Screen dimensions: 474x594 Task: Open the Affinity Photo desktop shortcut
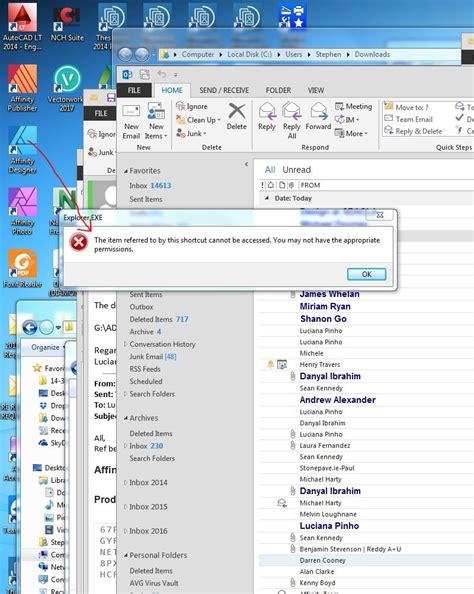click(22, 211)
